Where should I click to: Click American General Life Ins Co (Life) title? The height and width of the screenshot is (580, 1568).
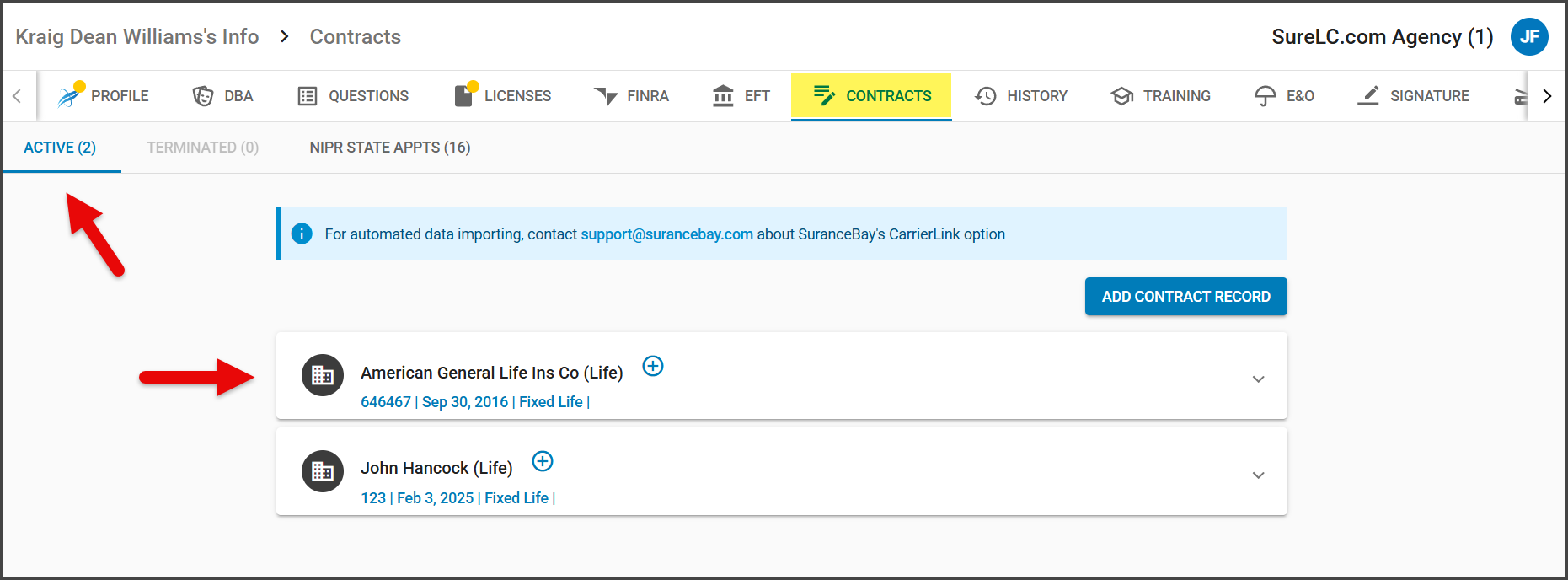[x=492, y=373]
